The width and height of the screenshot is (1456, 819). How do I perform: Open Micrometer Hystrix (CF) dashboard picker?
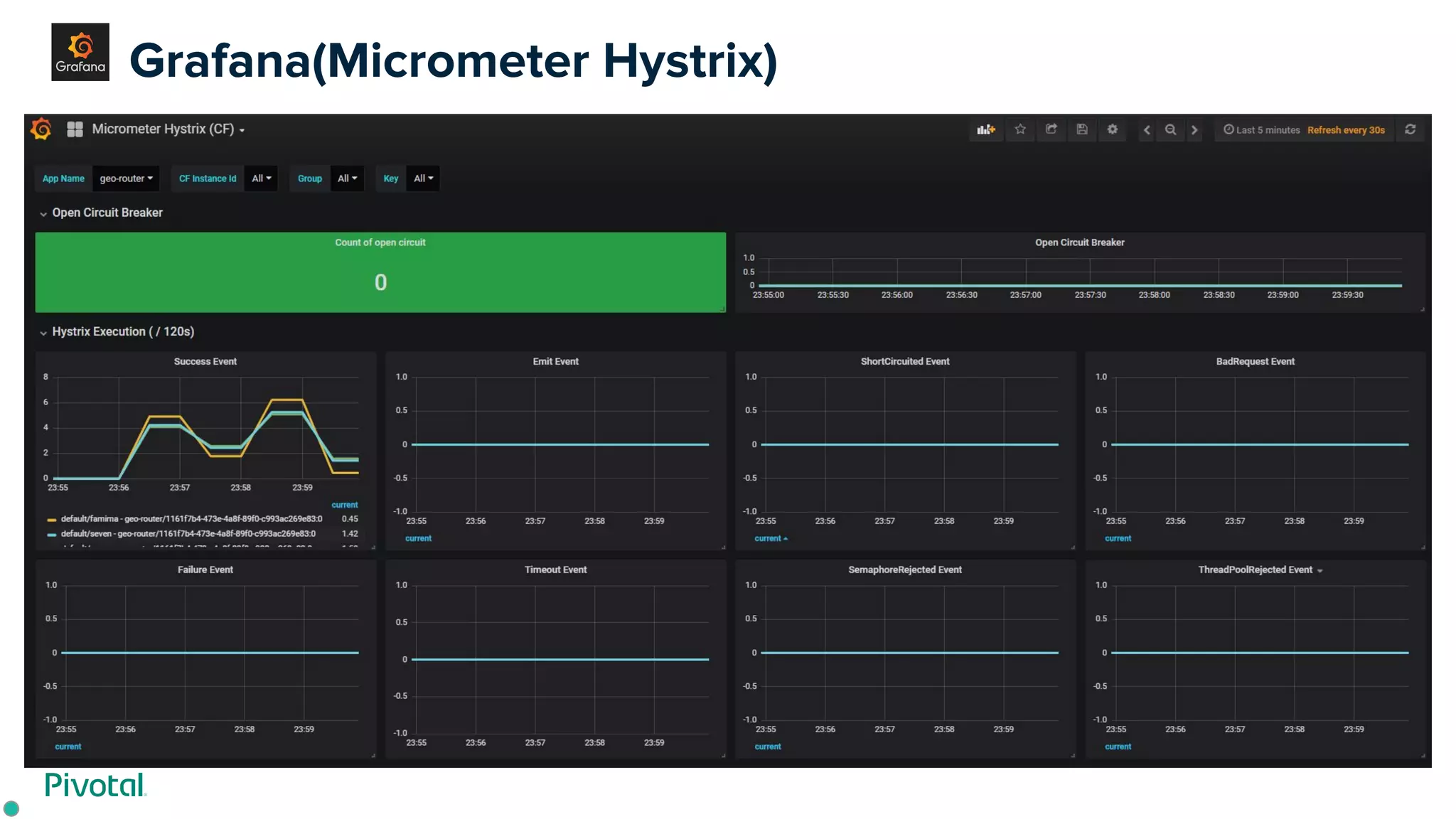pos(168,129)
